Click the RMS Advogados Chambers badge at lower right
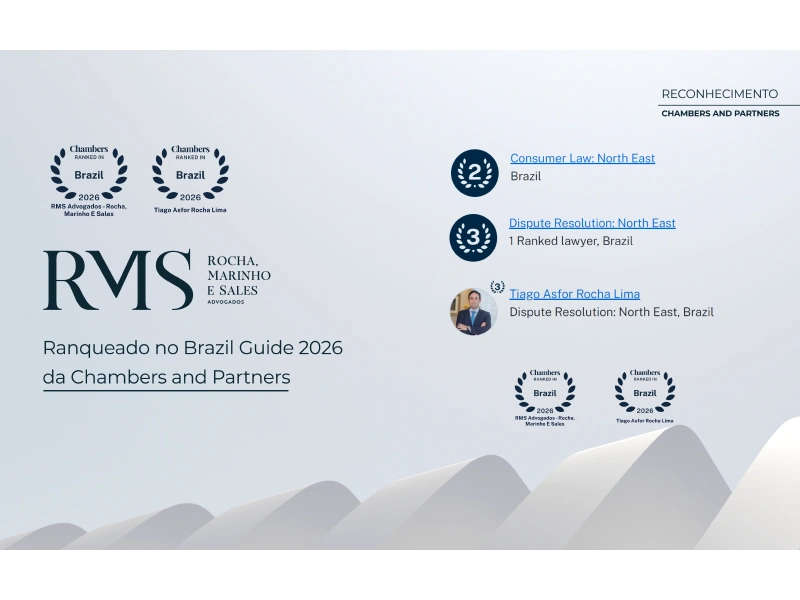The image size is (800, 600). coord(545,397)
